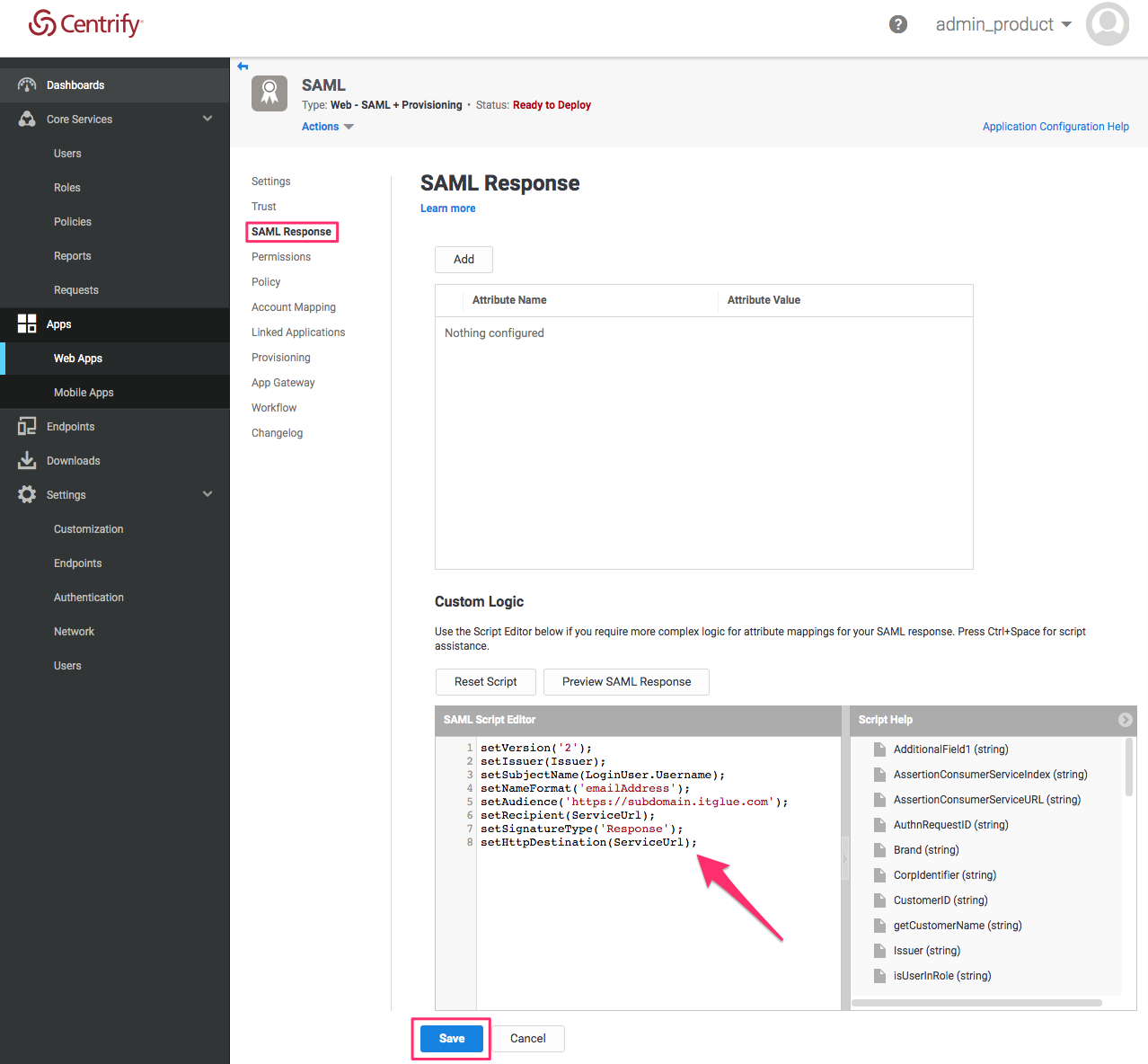The height and width of the screenshot is (1064, 1148).
Task: Collapse the Script Help panel arrow
Action: [x=1125, y=720]
